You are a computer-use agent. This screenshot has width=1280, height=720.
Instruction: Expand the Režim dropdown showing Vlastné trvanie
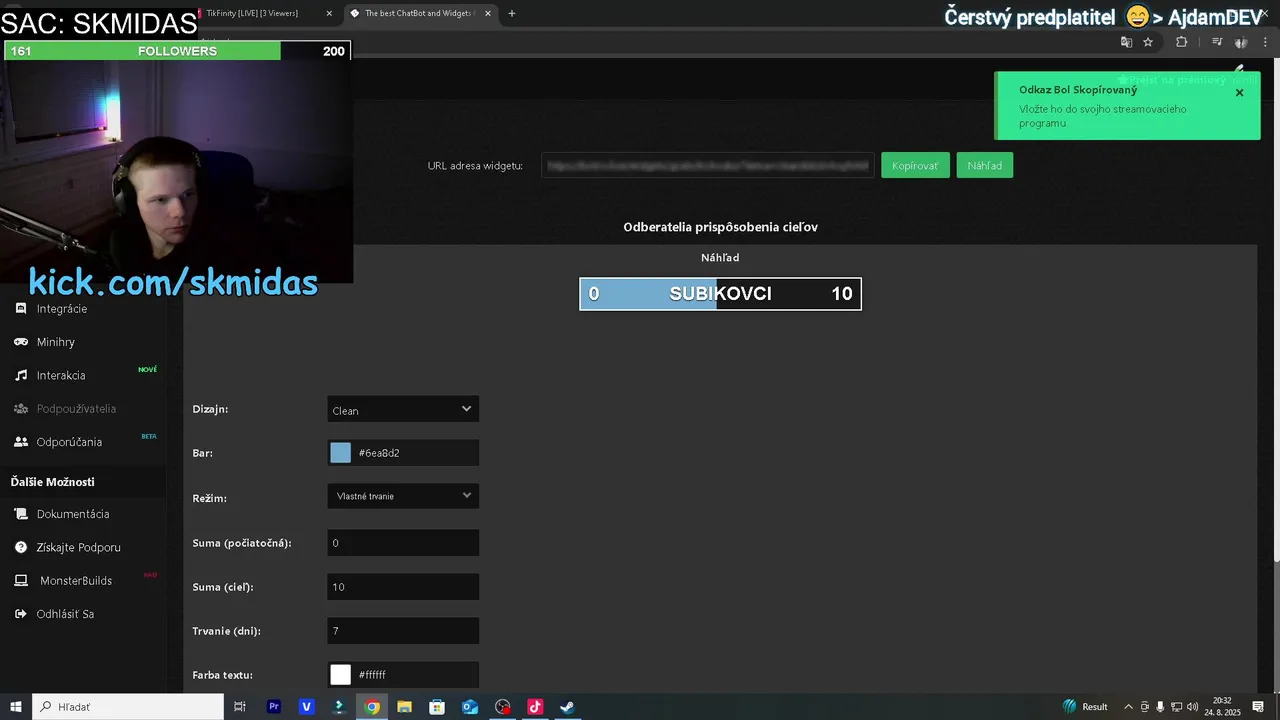[x=403, y=496]
